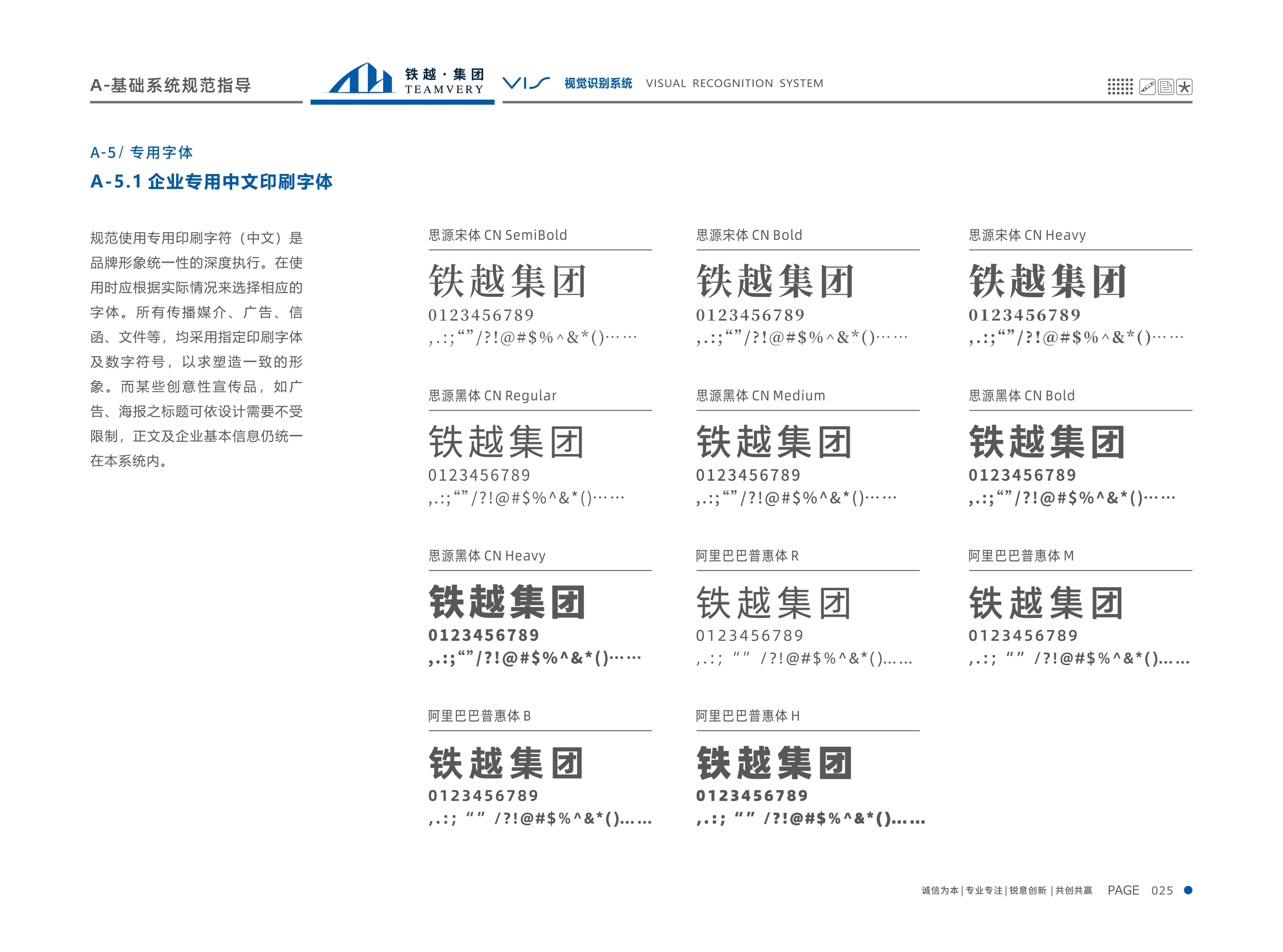
Task: Click the font label '思源宋体 CN SemiBold'
Action: [497, 235]
